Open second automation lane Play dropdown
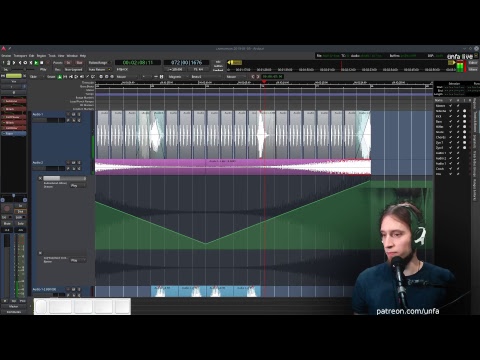480x360 pixels. pyautogui.click(x=78, y=260)
